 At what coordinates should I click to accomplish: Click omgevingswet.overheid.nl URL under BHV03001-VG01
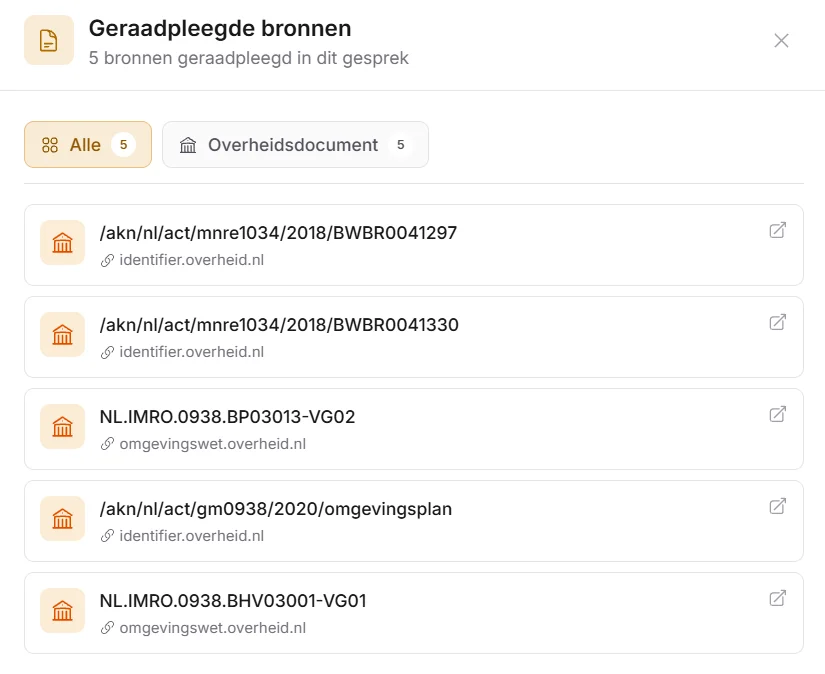tap(212, 628)
